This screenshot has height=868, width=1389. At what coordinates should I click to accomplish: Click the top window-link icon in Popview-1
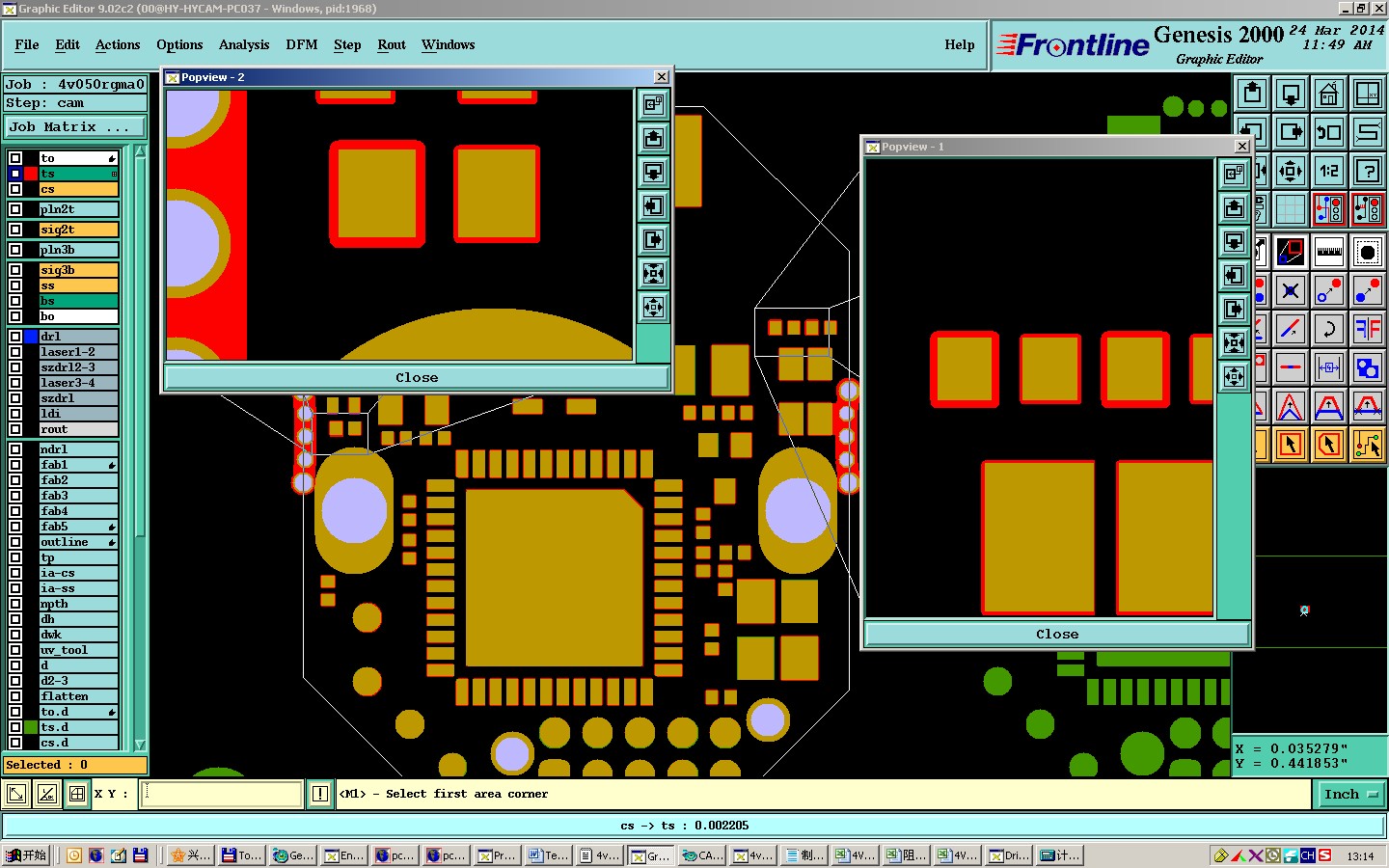(x=1235, y=175)
